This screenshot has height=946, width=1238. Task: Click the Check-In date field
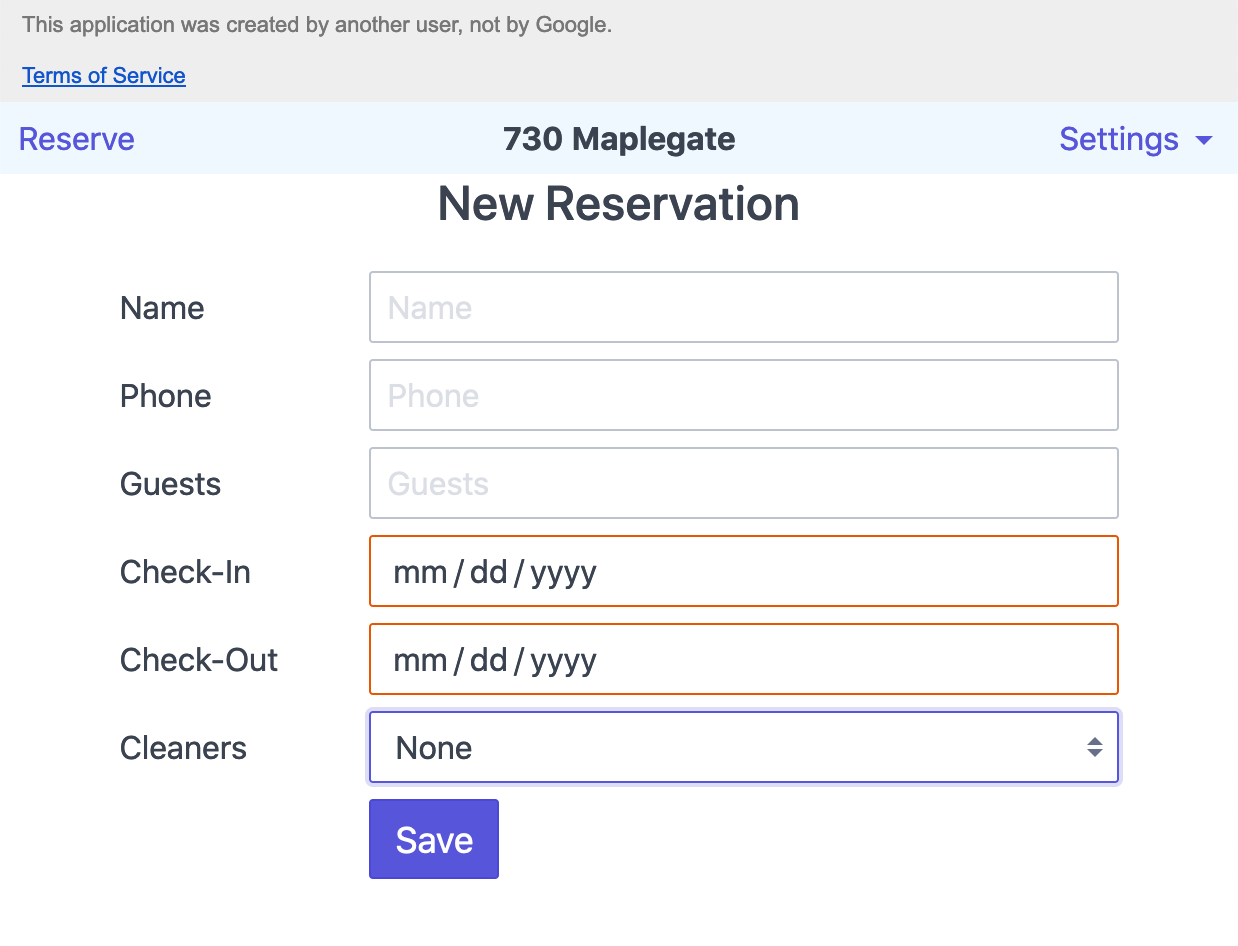pos(744,571)
